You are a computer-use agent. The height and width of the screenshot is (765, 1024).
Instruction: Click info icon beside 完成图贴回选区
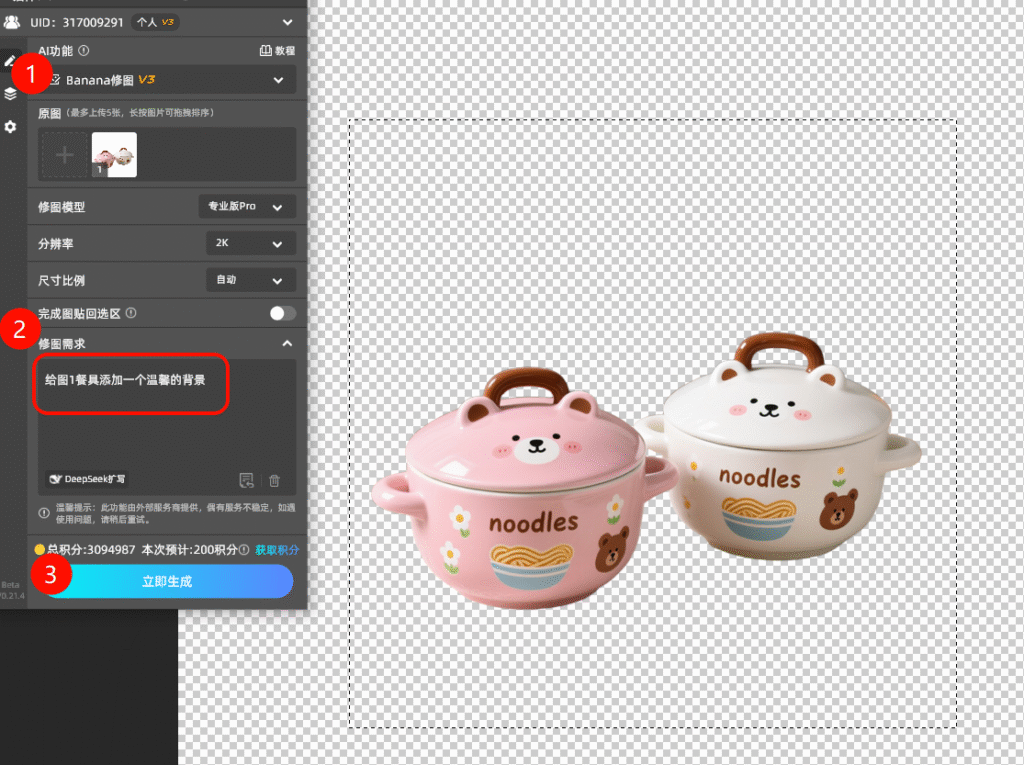tap(132, 313)
